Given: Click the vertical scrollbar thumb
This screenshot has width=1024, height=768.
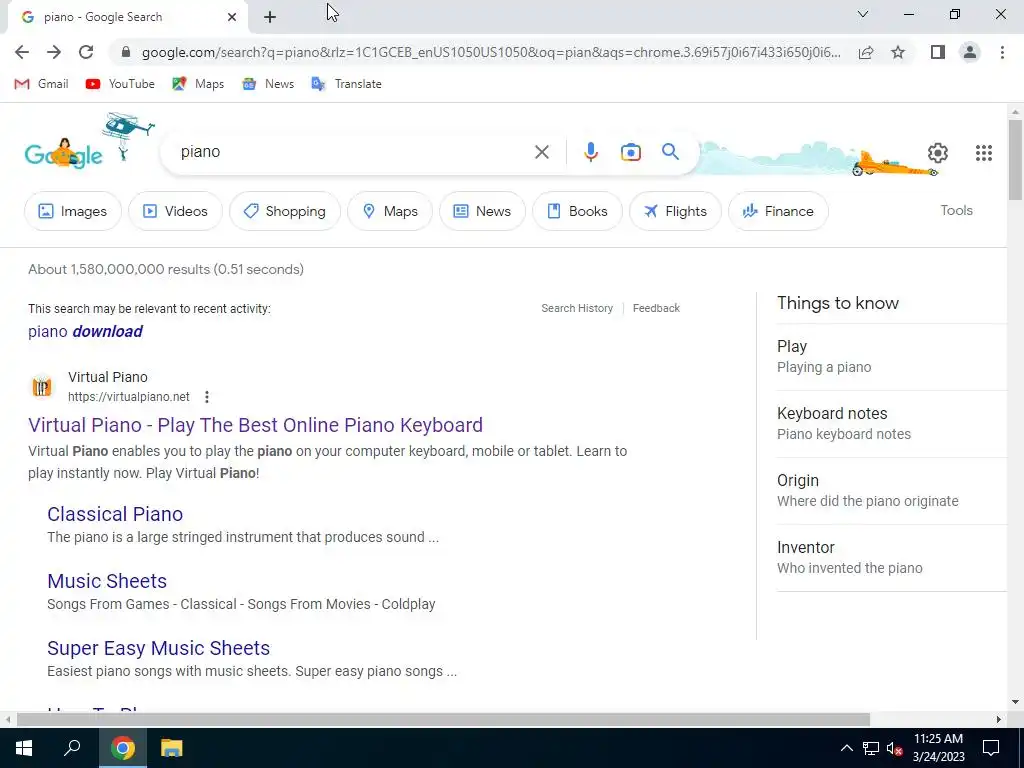Looking at the screenshot, I should tap(1015, 160).
